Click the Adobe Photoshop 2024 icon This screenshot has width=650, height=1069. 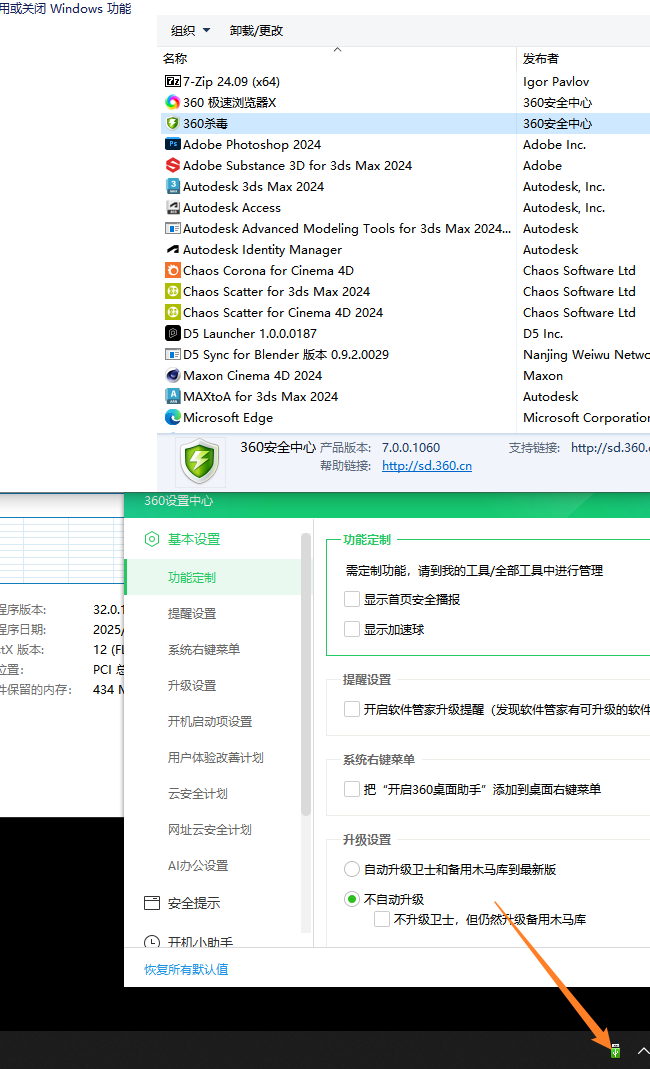pyautogui.click(x=172, y=144)
